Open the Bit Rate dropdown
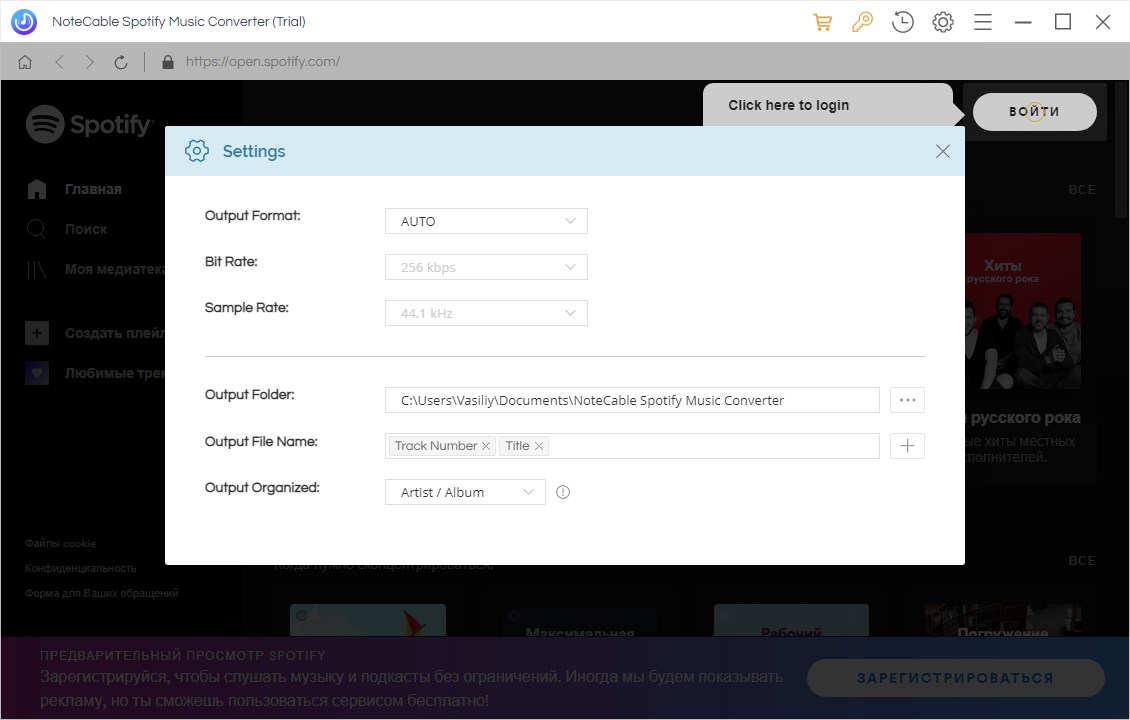 [486, 267]
